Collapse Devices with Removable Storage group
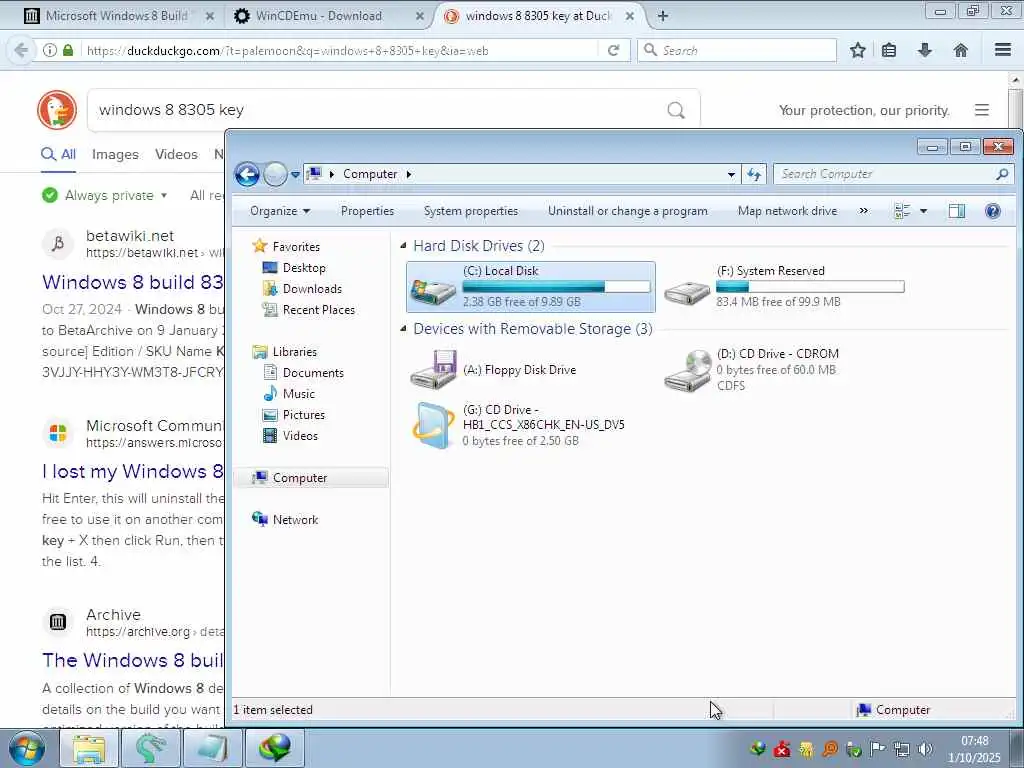The image size is (1024, 768). tap(404, 328)
